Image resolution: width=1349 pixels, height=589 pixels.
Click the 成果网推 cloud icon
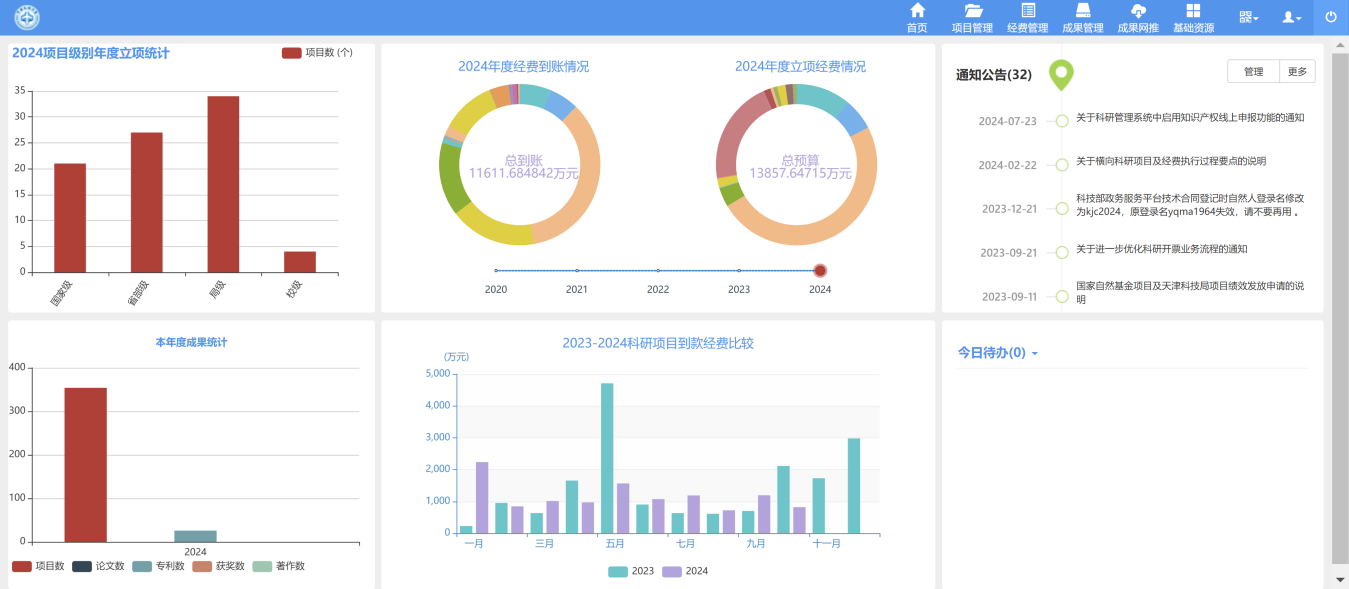1138,11
